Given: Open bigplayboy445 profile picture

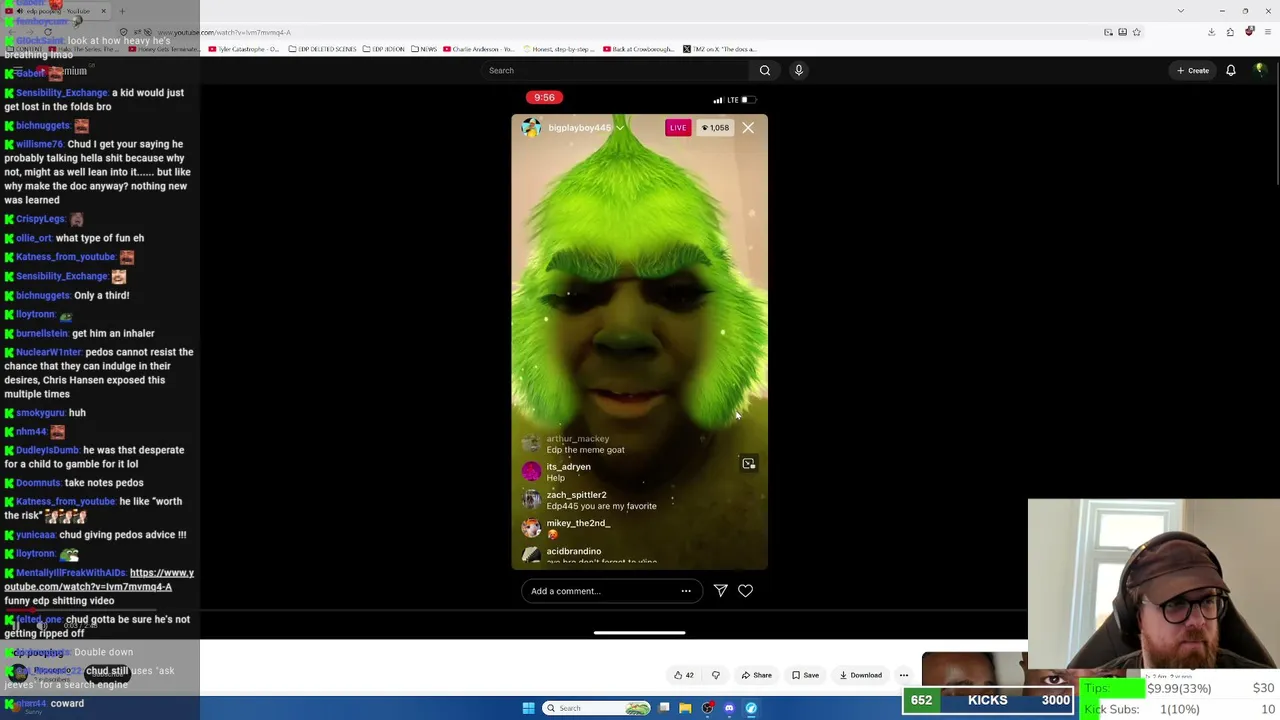Looking at the screenshot, I should tap(531, 128).
